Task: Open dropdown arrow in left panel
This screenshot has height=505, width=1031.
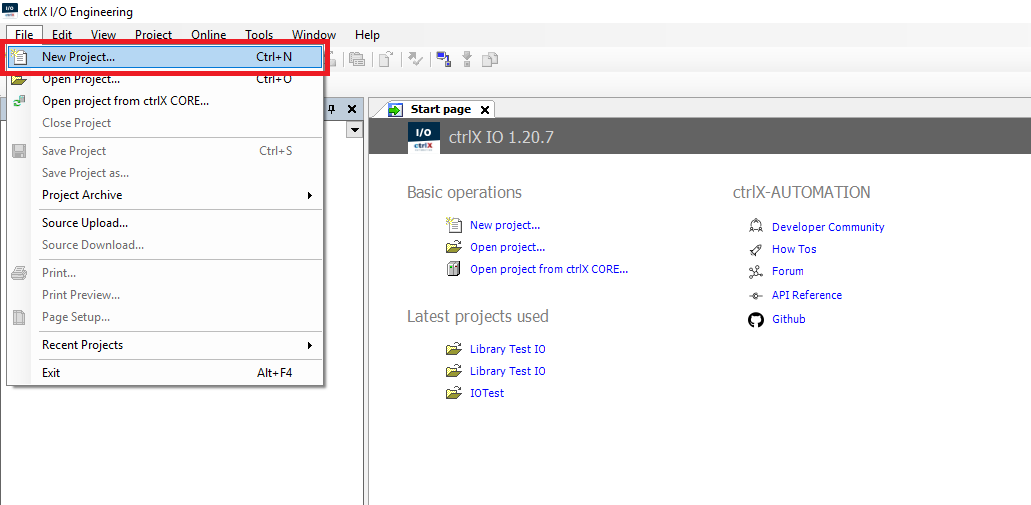Action: [354, 130]
